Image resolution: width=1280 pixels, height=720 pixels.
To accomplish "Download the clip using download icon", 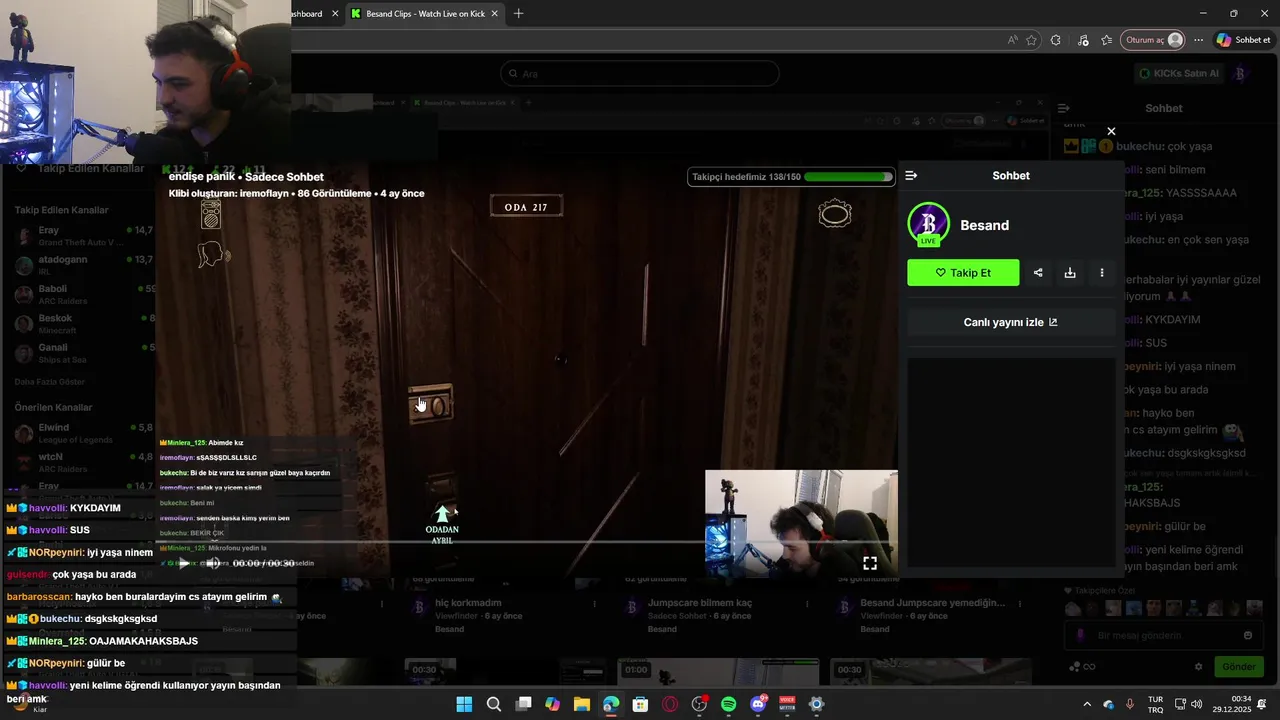I will coord(1070,273).
